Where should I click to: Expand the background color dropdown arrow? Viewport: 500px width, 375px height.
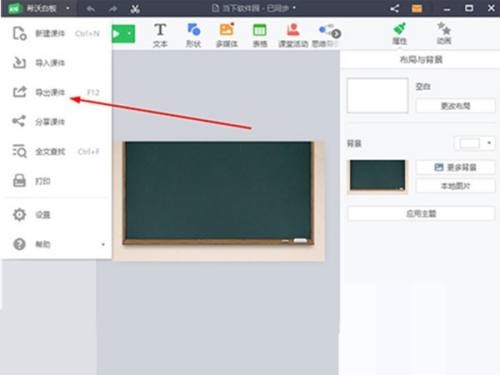tap(489, 143)
